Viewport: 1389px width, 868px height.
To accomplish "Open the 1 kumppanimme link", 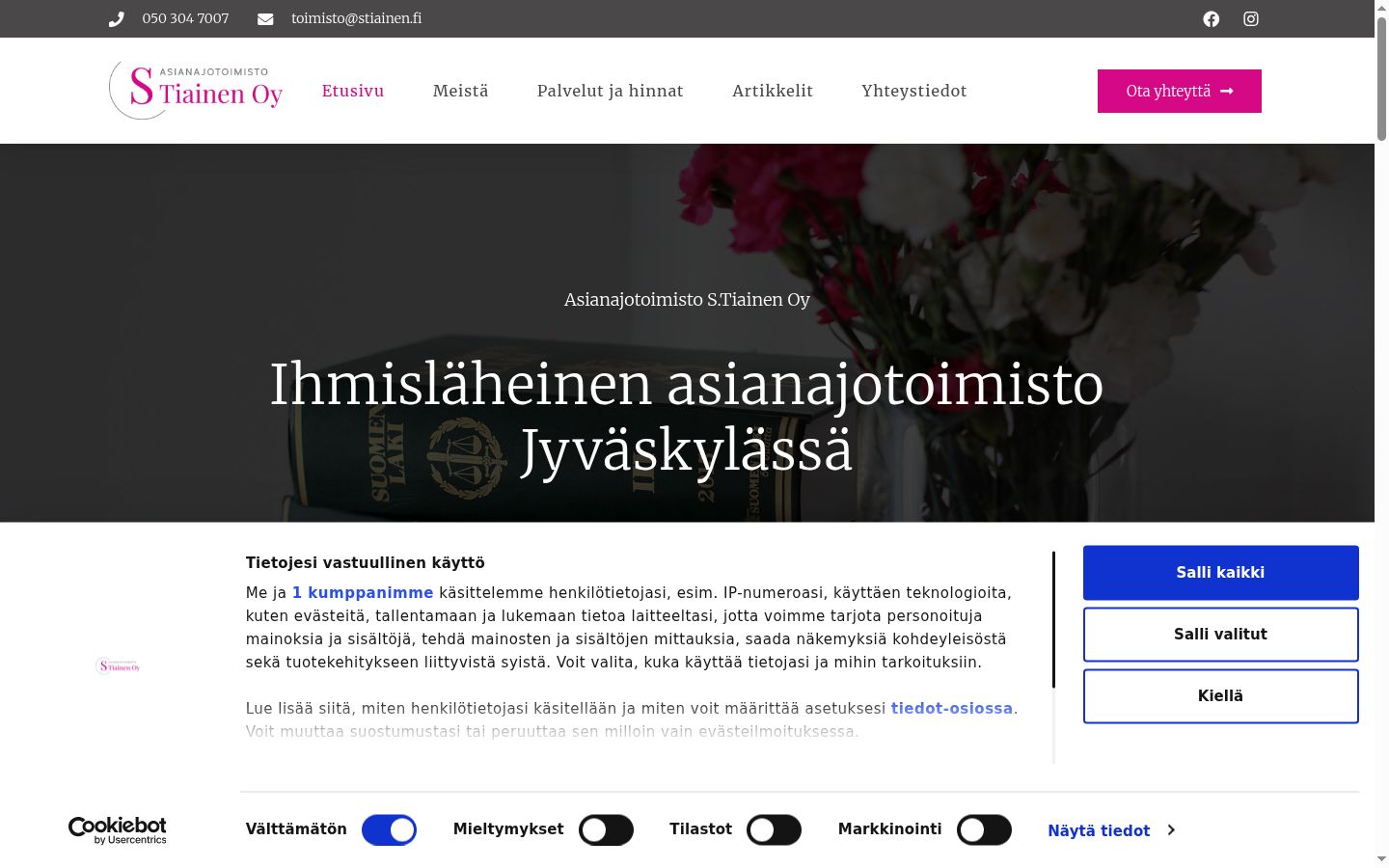I will point(363,593).
